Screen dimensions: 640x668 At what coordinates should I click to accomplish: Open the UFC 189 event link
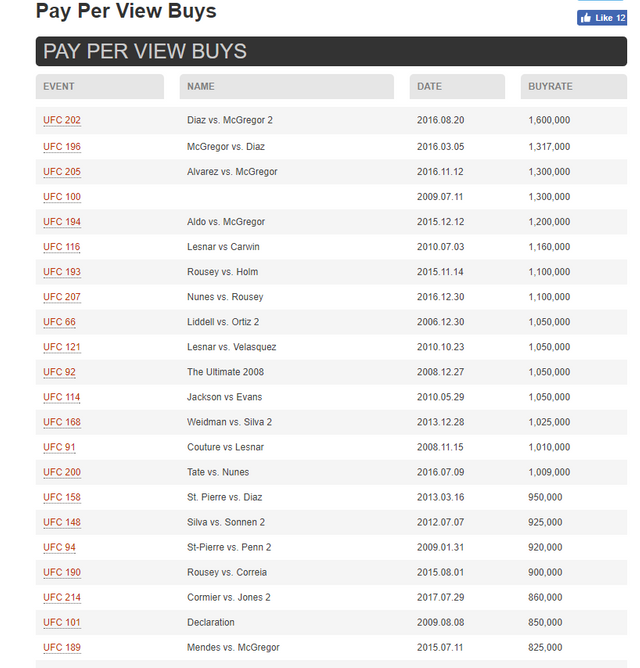tap(62, 648)
